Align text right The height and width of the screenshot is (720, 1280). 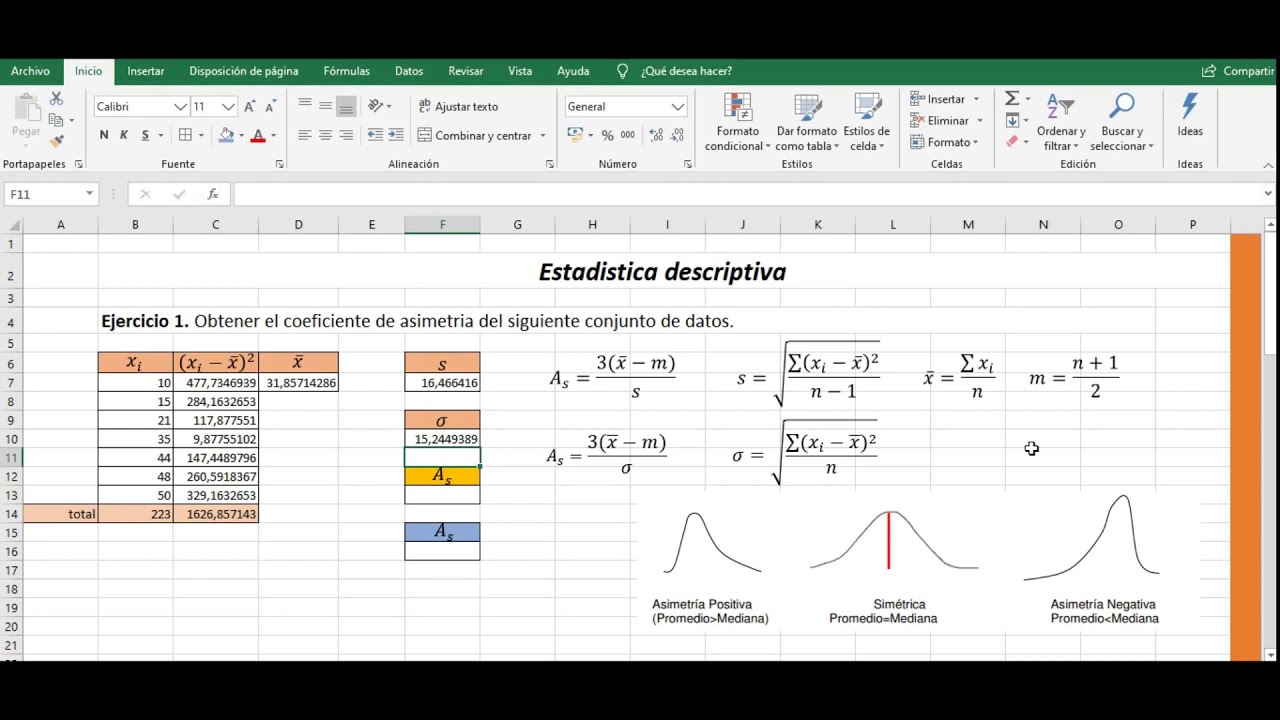pos(346,135)
